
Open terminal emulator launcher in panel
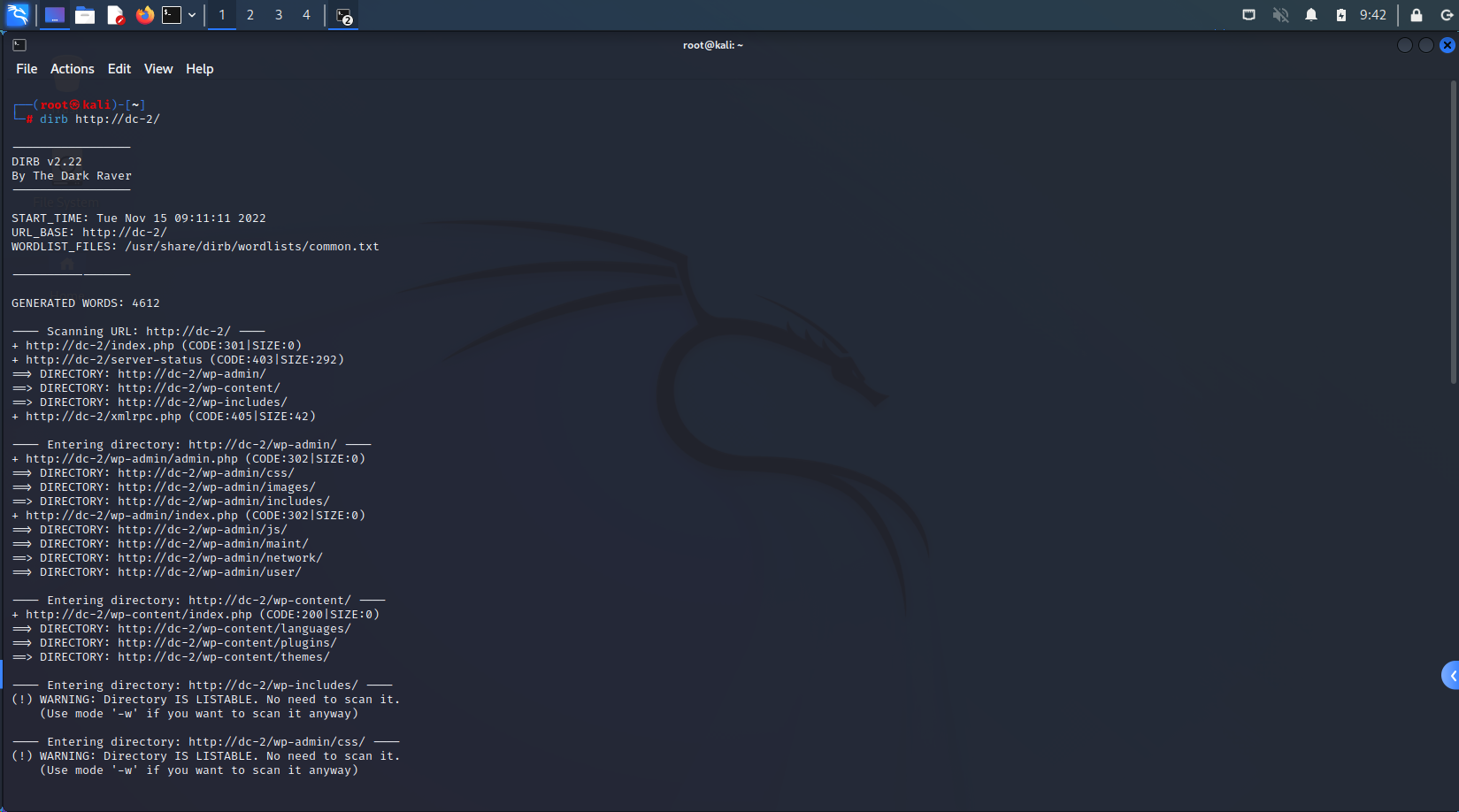click(172, 15)
